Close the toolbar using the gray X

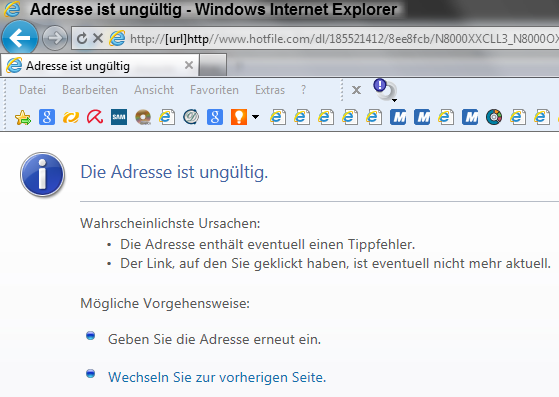356,90
